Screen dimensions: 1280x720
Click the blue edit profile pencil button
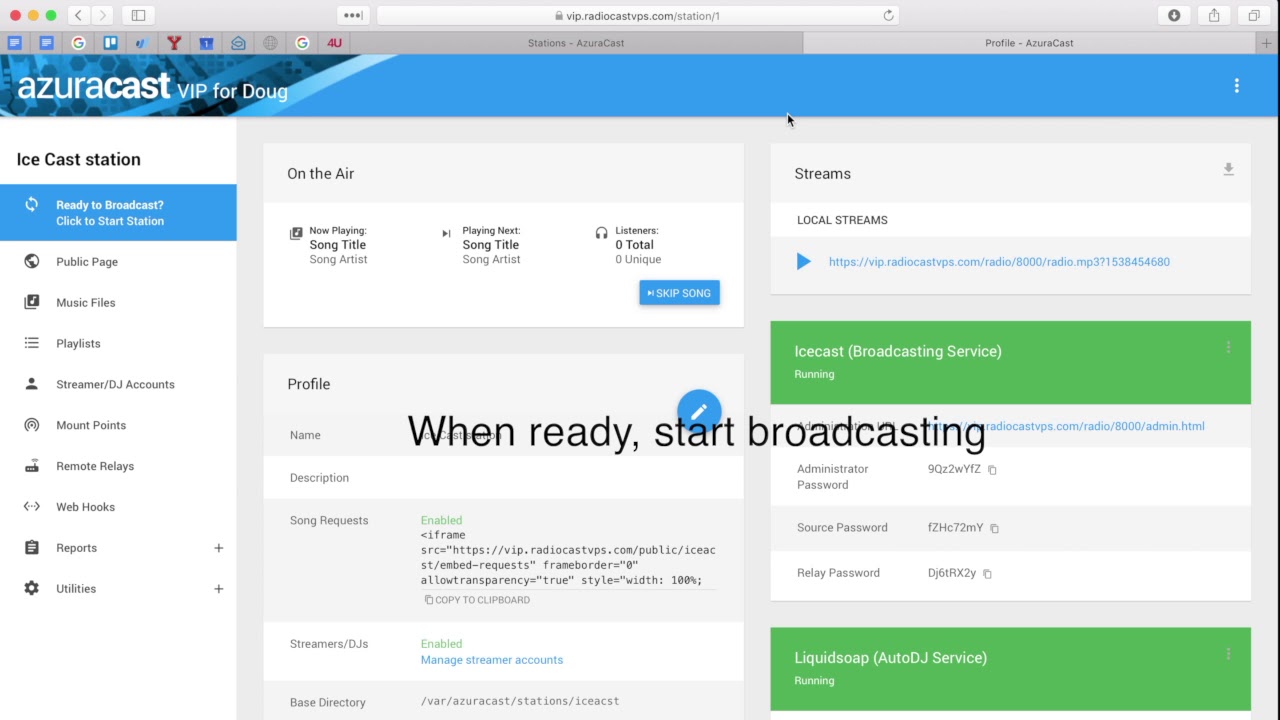pos(699,412)
